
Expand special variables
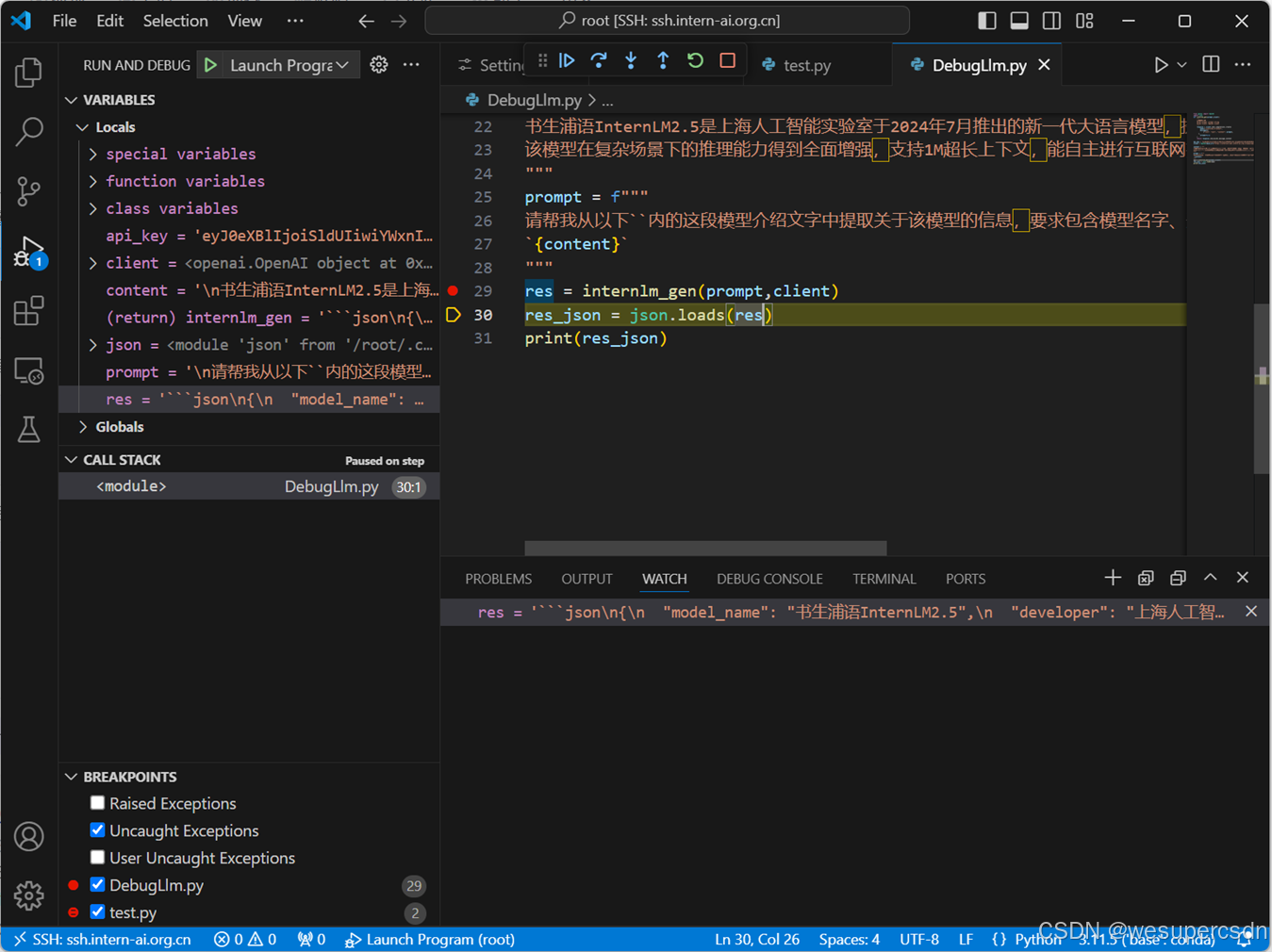point(92,154)
